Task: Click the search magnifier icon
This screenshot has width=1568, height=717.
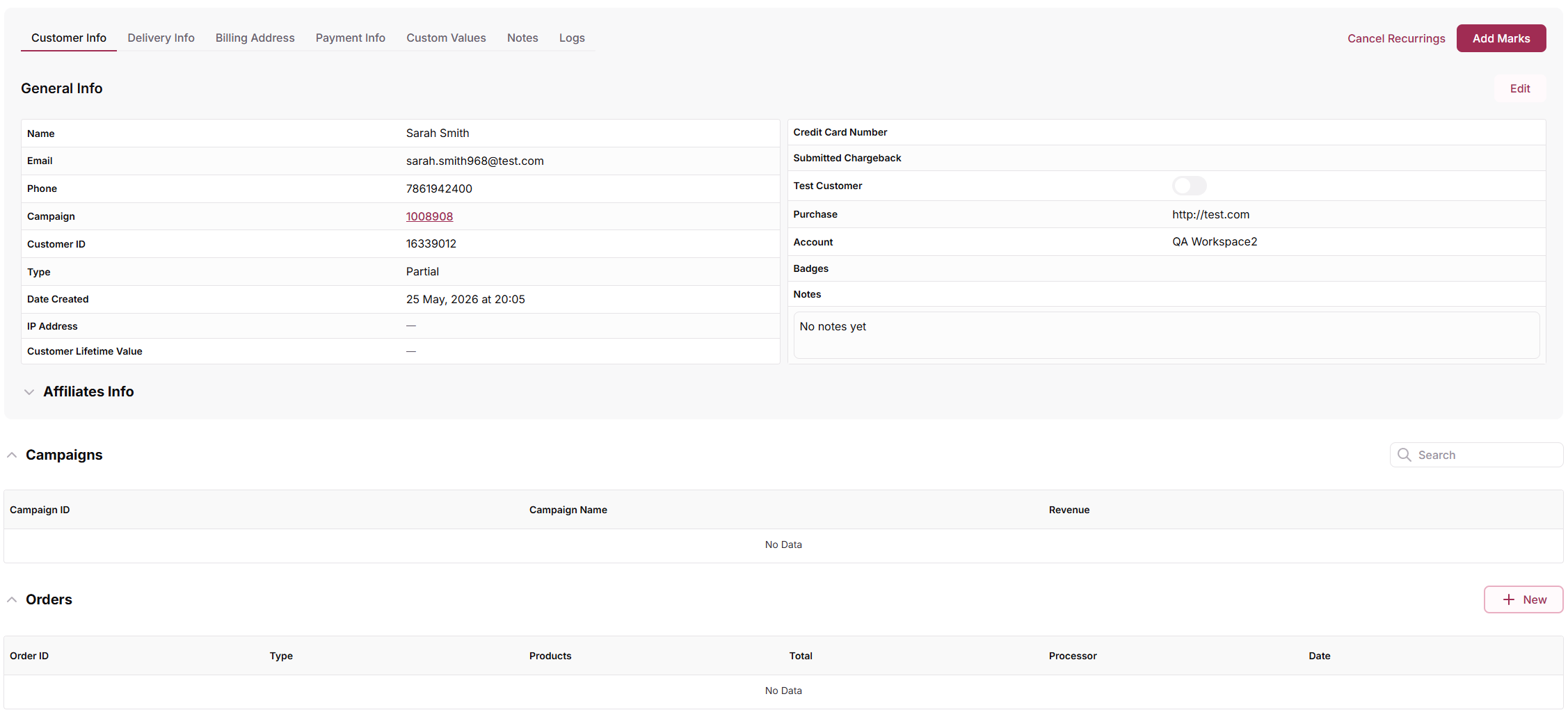Action: pos(1404,456)
